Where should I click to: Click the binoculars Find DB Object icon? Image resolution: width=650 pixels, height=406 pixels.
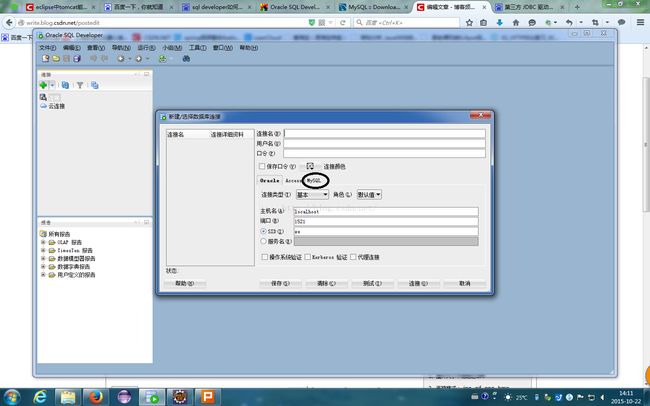tap(187, 59)
